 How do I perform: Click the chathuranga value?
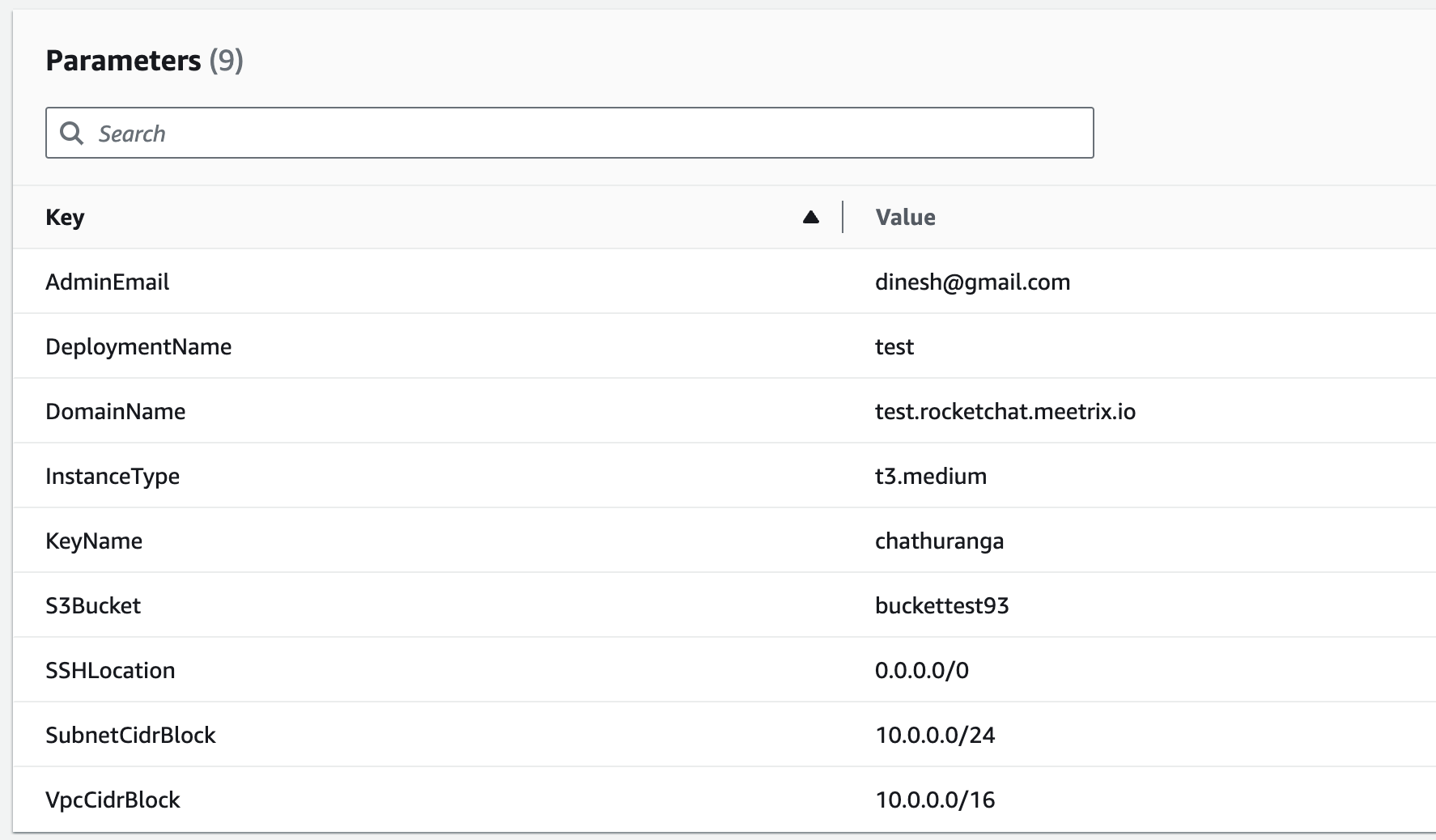939,541
